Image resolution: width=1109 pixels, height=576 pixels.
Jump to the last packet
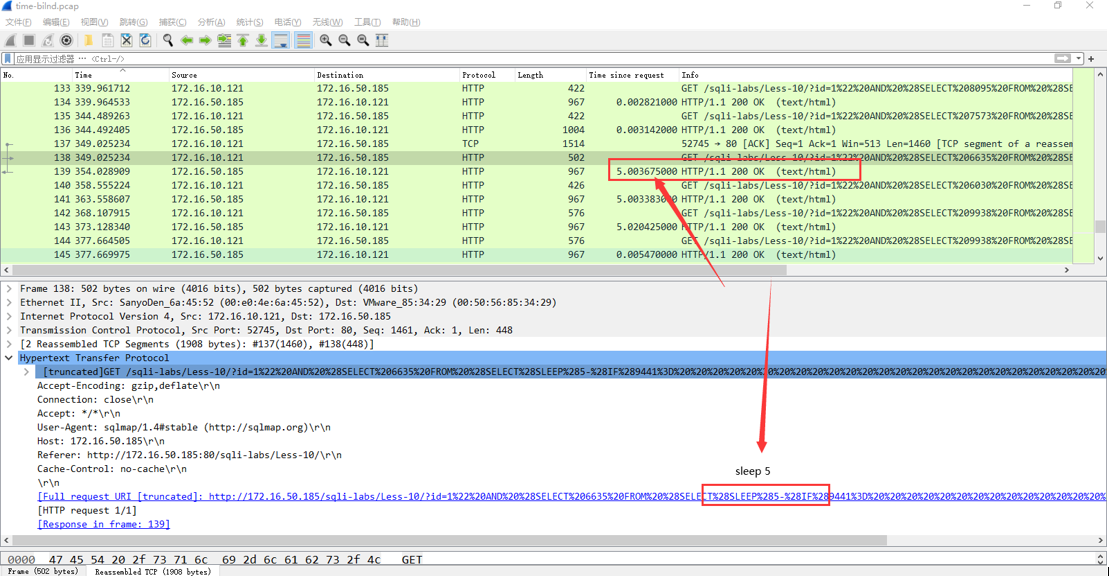pos(262,40)
